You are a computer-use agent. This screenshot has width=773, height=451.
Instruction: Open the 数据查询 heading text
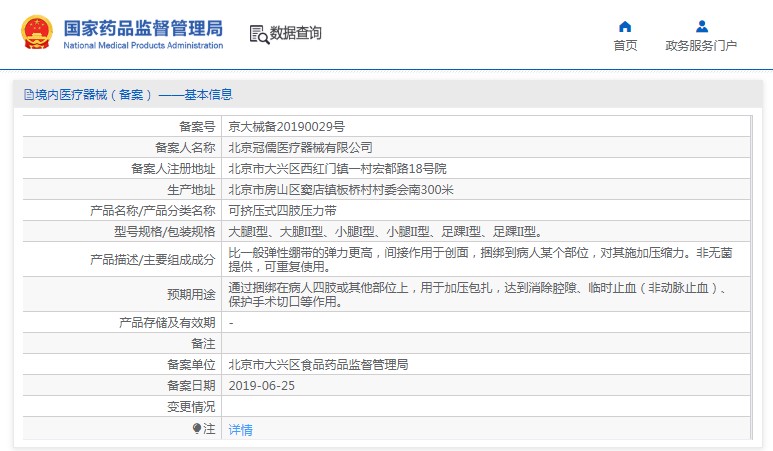[x=297, y=34]
